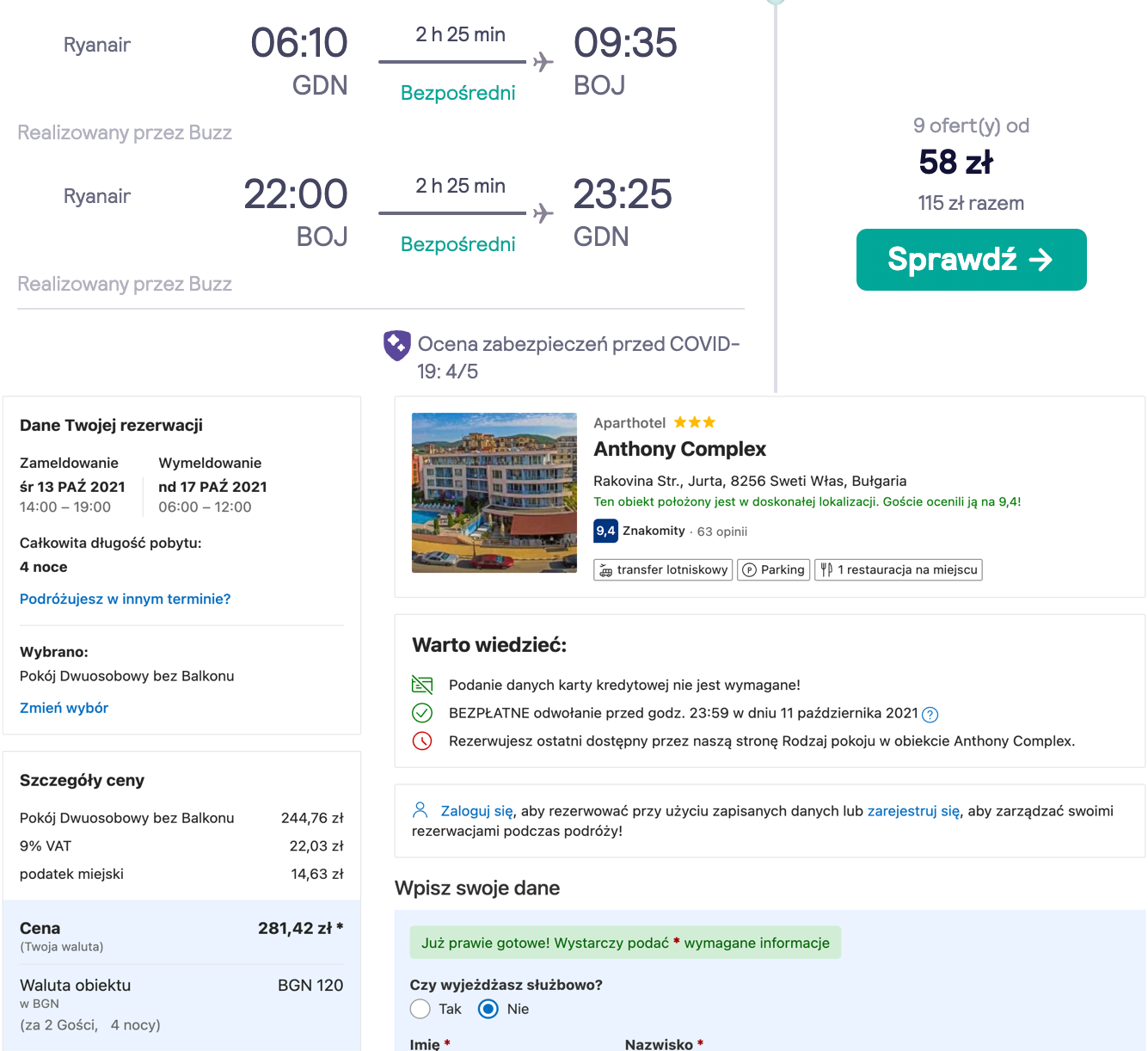
Task: Click the Anthony Complex hotel name
Action: click(x=679, y=449)
